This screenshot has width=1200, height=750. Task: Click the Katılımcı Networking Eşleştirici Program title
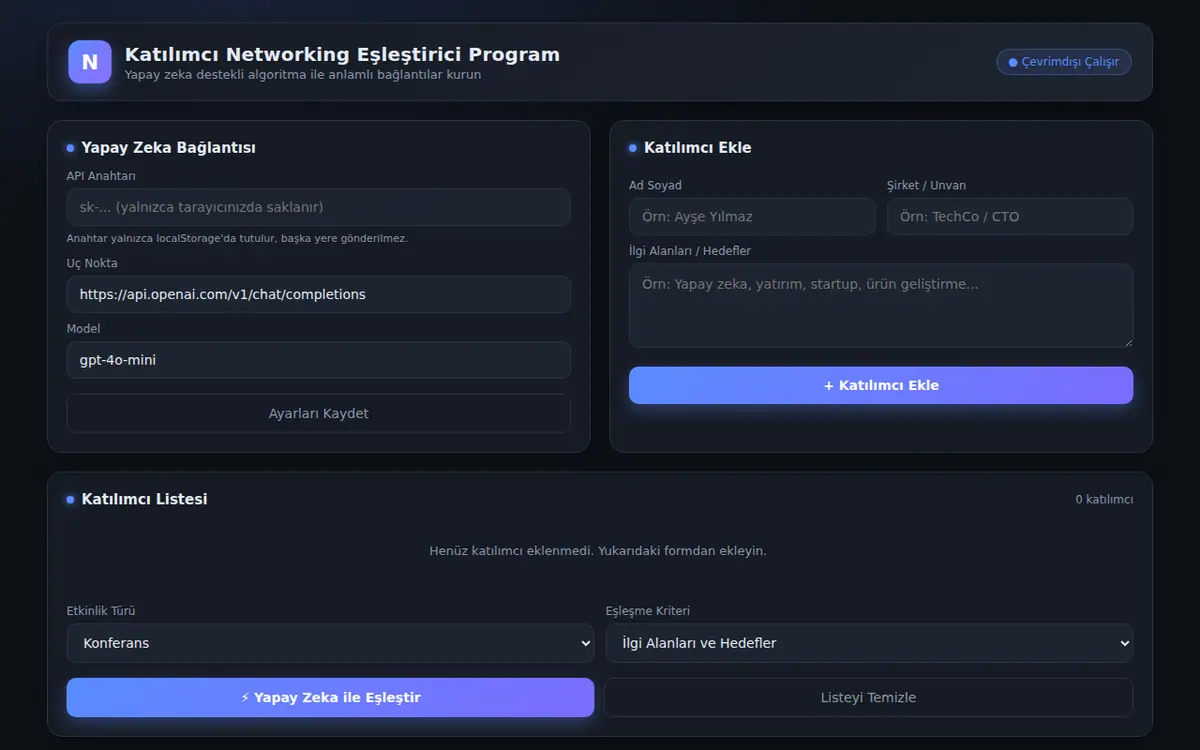(x=342, y=54)
